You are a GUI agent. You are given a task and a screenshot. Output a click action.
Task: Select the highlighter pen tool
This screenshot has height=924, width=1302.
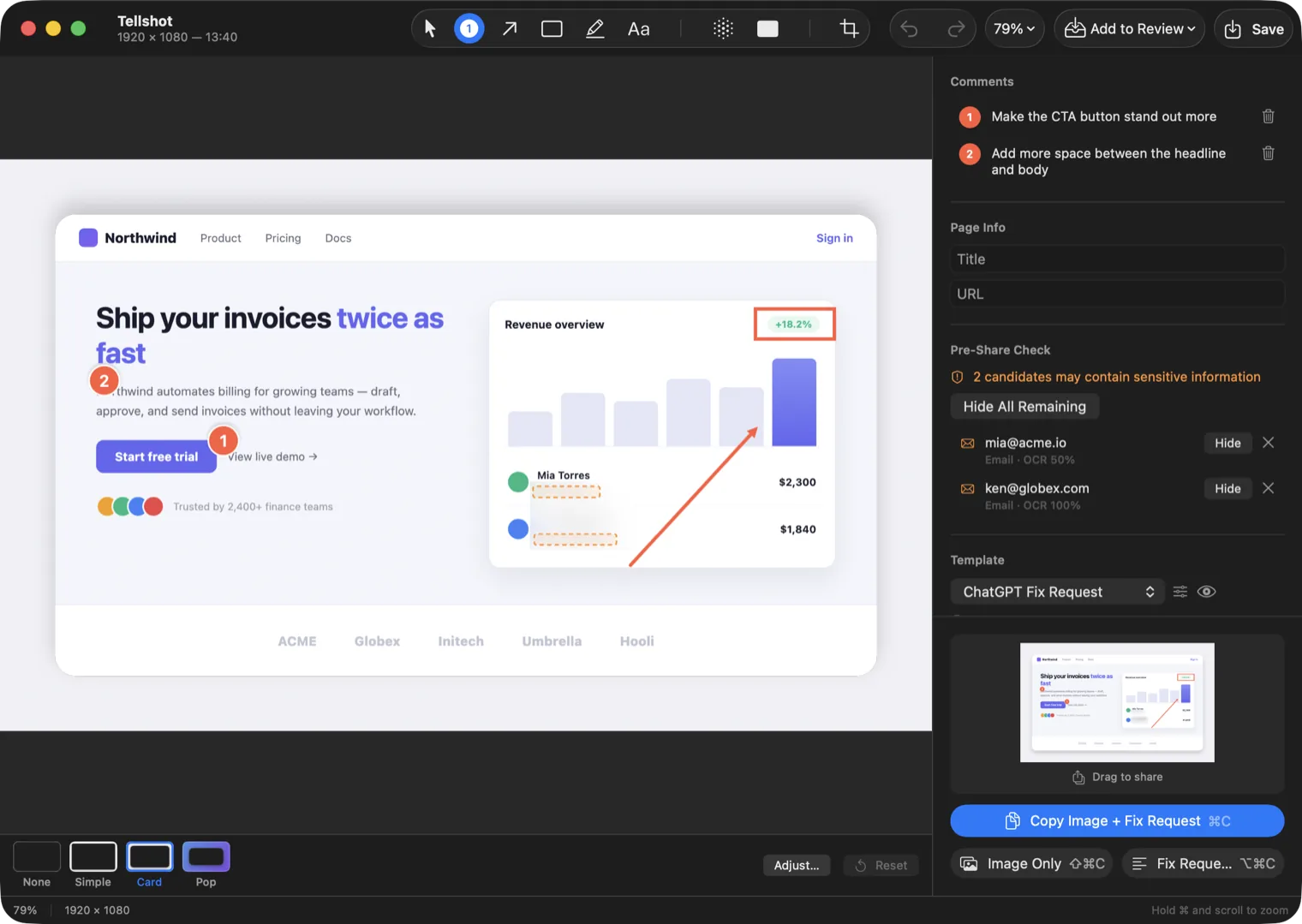tap(594, 29)
